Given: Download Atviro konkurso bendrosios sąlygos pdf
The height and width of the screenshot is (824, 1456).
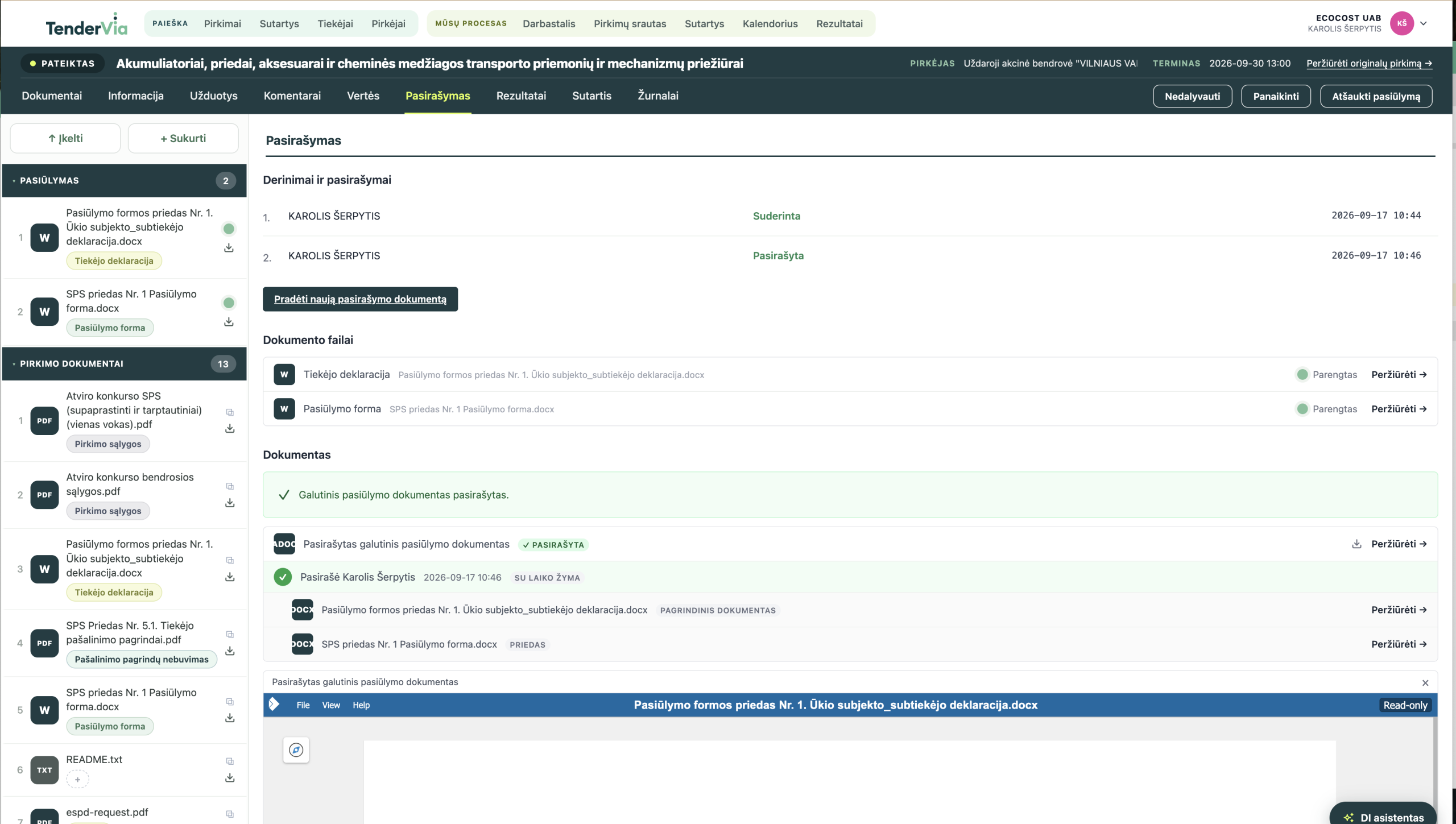Looking at the screenshot, I should coord(230,503).
